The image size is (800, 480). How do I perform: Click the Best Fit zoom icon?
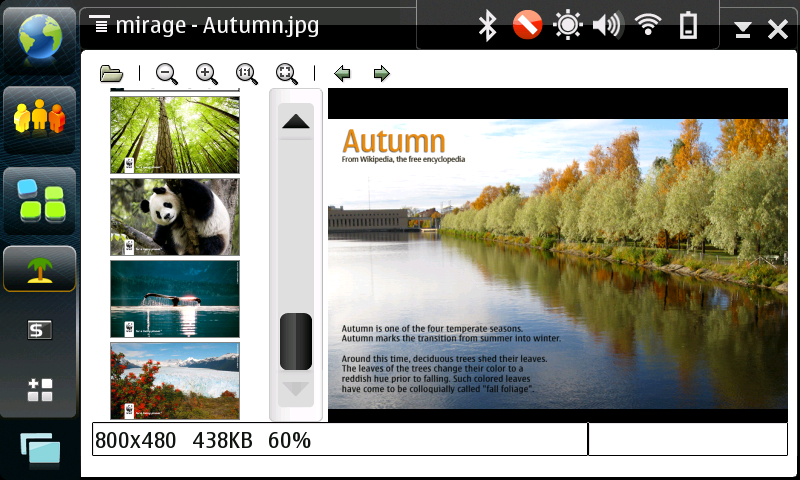coord(286,73)
